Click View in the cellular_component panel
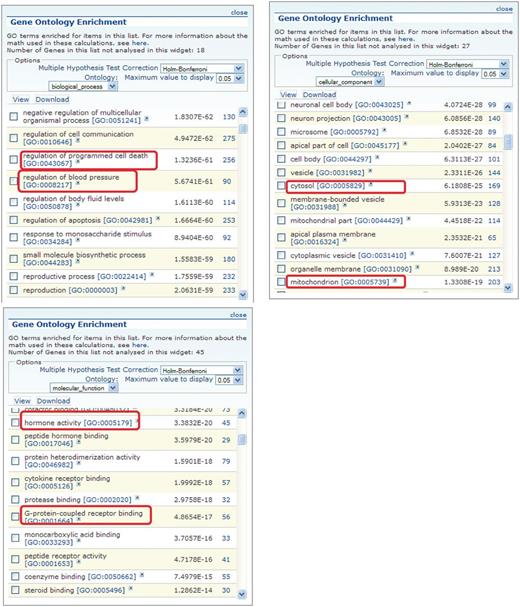520x607 pixels. pos(288,94)
